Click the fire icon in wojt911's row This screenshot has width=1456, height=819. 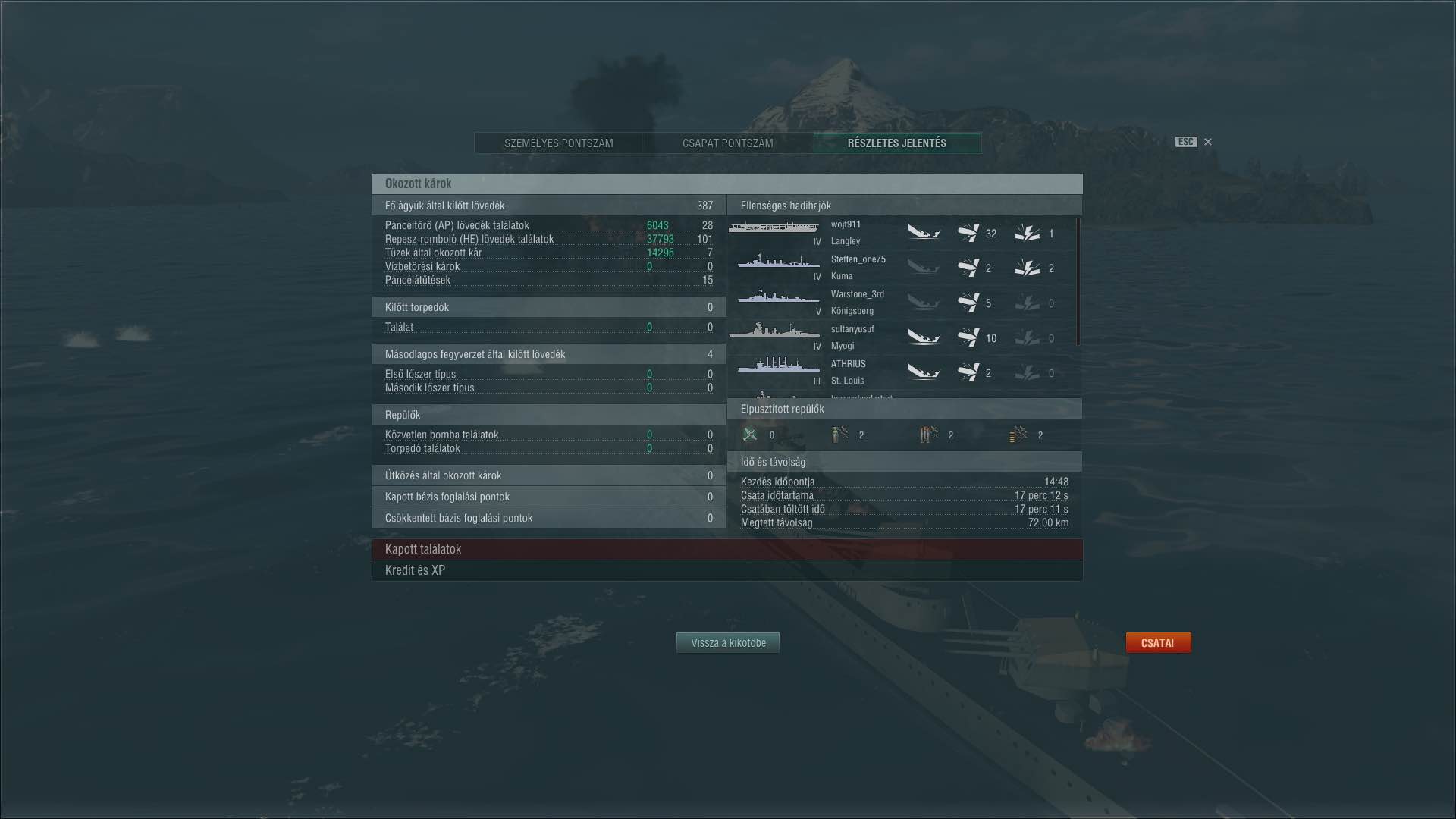(x=1028, y=233)
